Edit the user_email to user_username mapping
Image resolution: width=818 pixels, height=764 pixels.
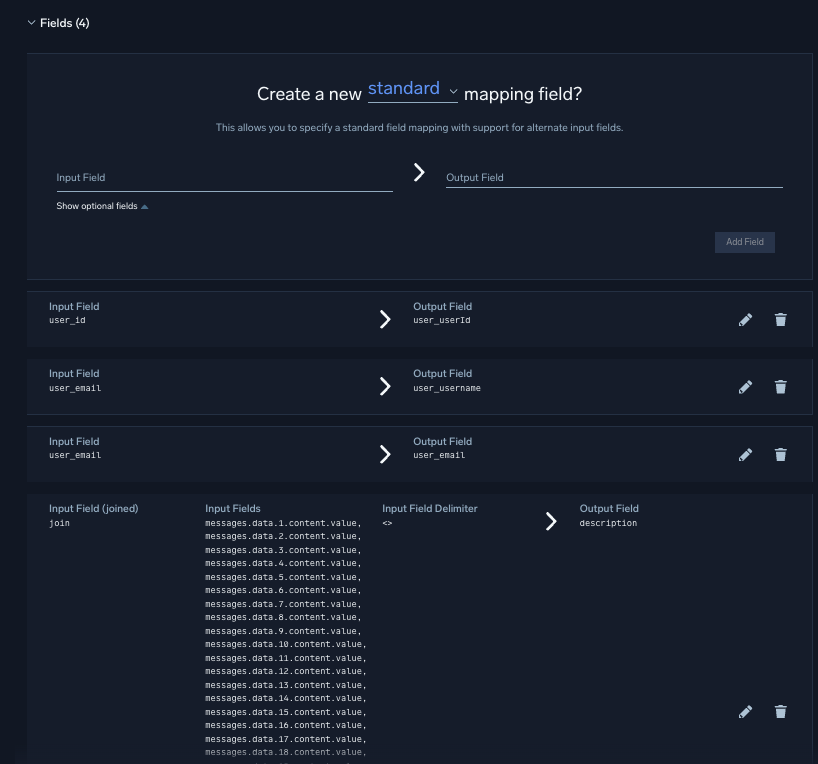pyautogui.click(x=745, y=387)
